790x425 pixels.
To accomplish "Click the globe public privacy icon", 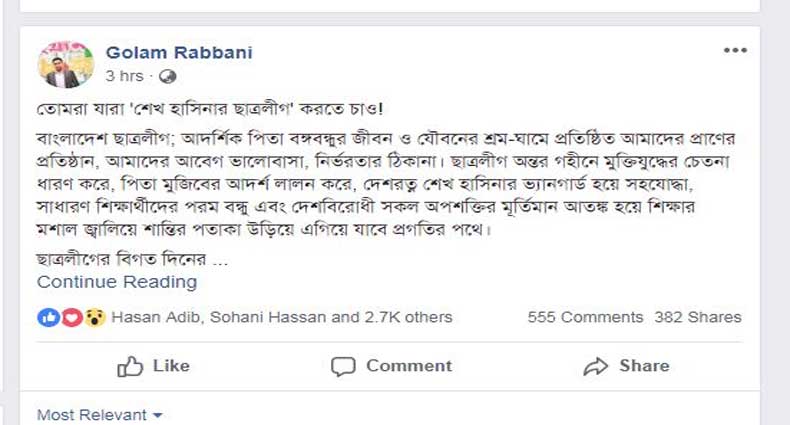I will tap(168, 76).
